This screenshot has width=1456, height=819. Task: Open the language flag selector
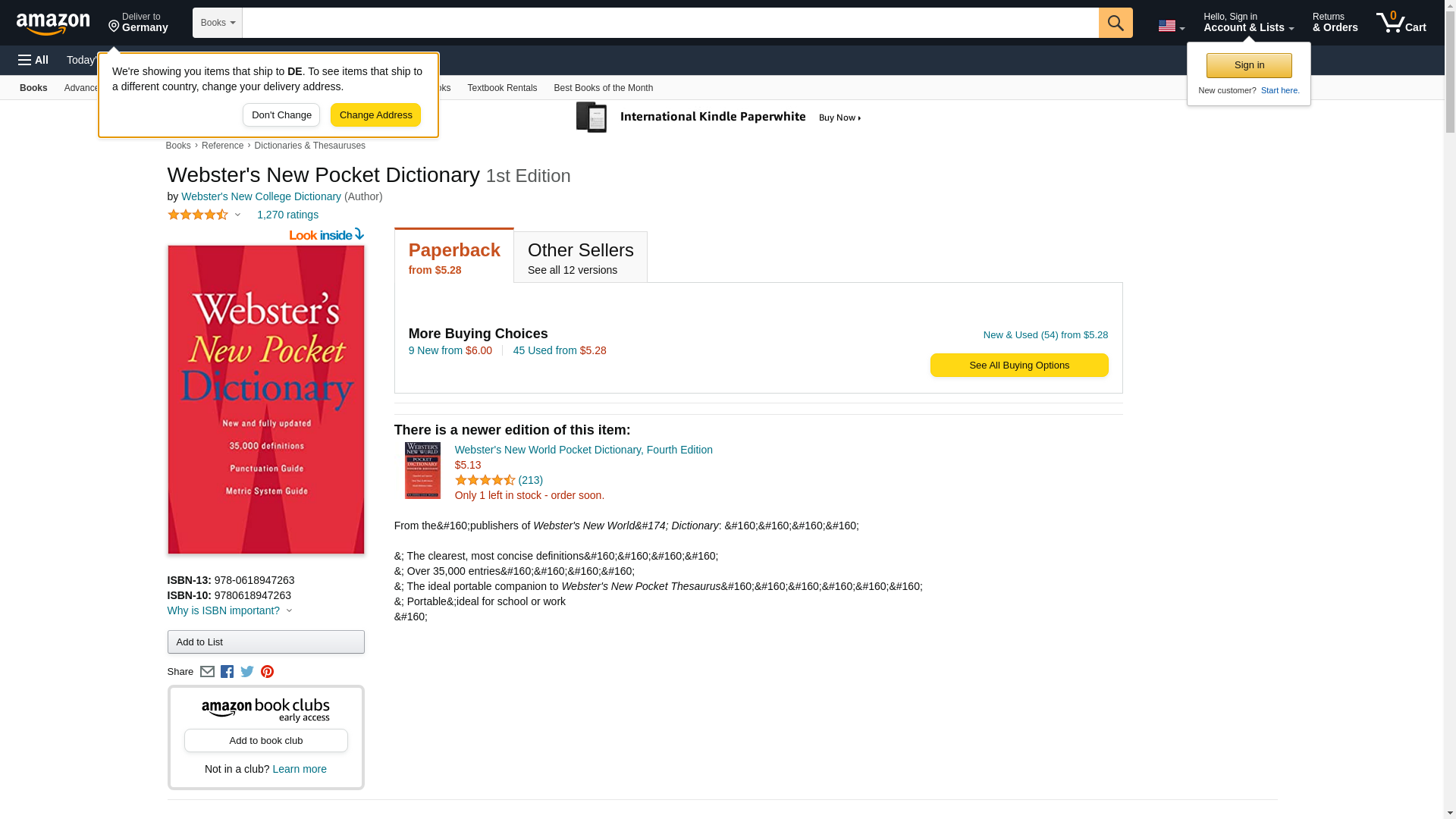(x=1171, y=26)
